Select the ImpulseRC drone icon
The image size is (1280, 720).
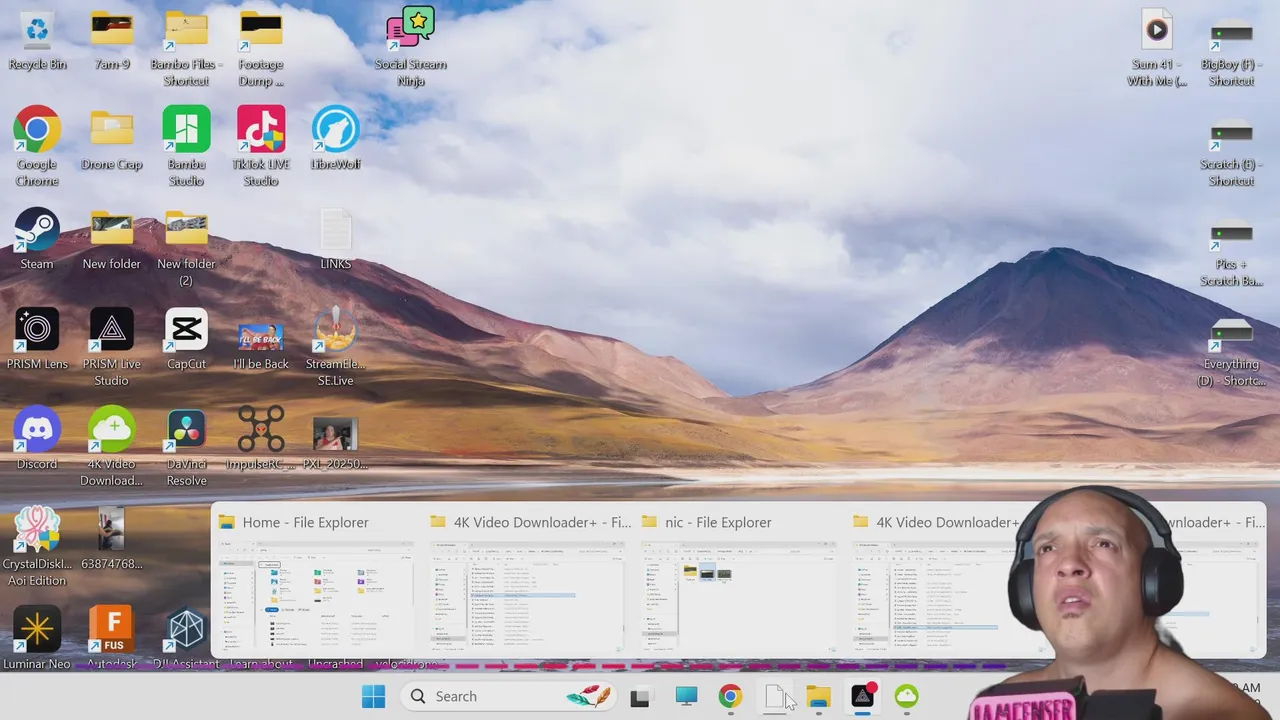(261, 439)
